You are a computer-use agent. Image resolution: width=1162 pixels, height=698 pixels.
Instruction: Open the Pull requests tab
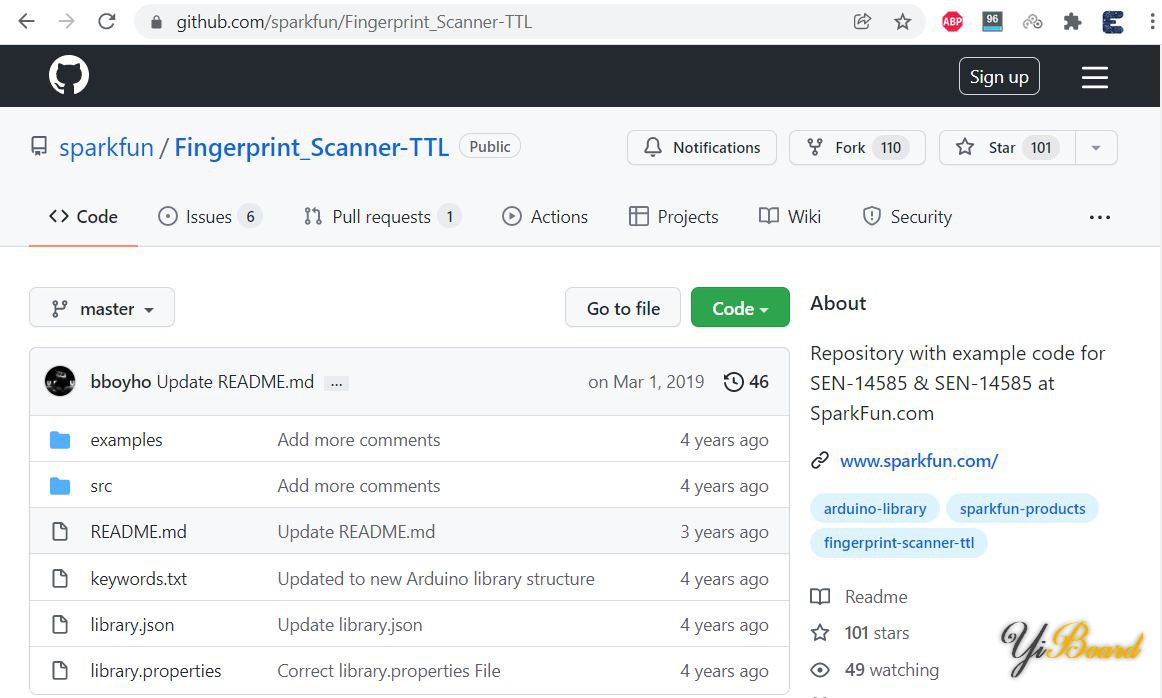382,216
